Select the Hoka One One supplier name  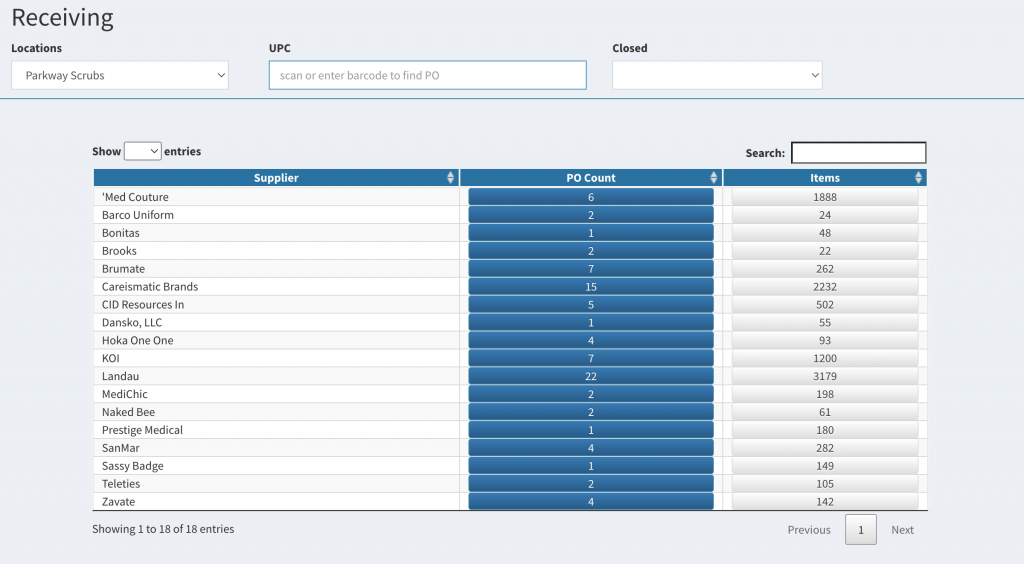click(137, 341)
